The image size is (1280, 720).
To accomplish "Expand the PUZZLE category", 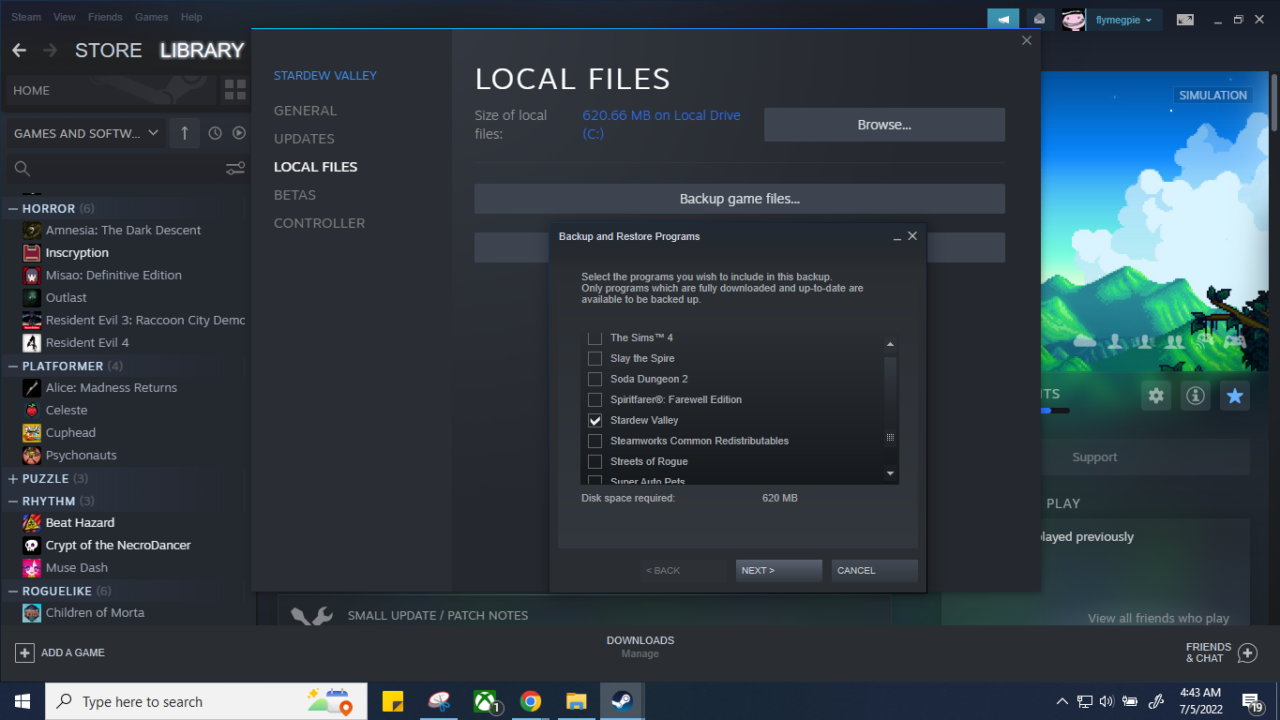I will pos(13,479).
